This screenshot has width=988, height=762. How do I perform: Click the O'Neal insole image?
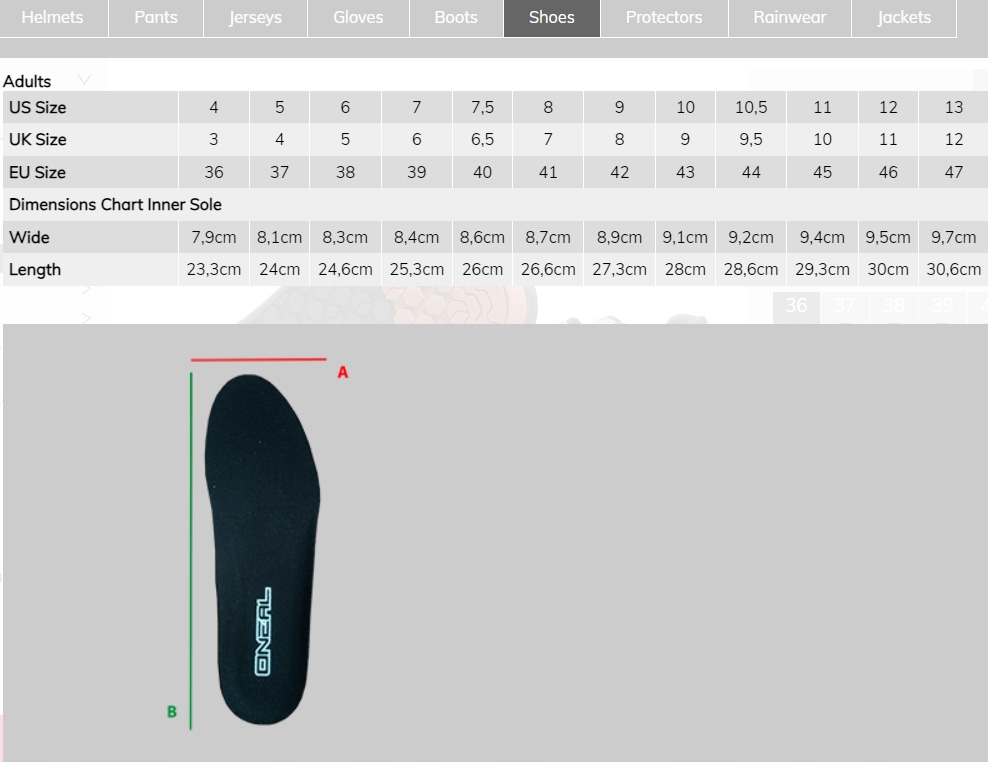pyautogui.click(x=262, y=550)
